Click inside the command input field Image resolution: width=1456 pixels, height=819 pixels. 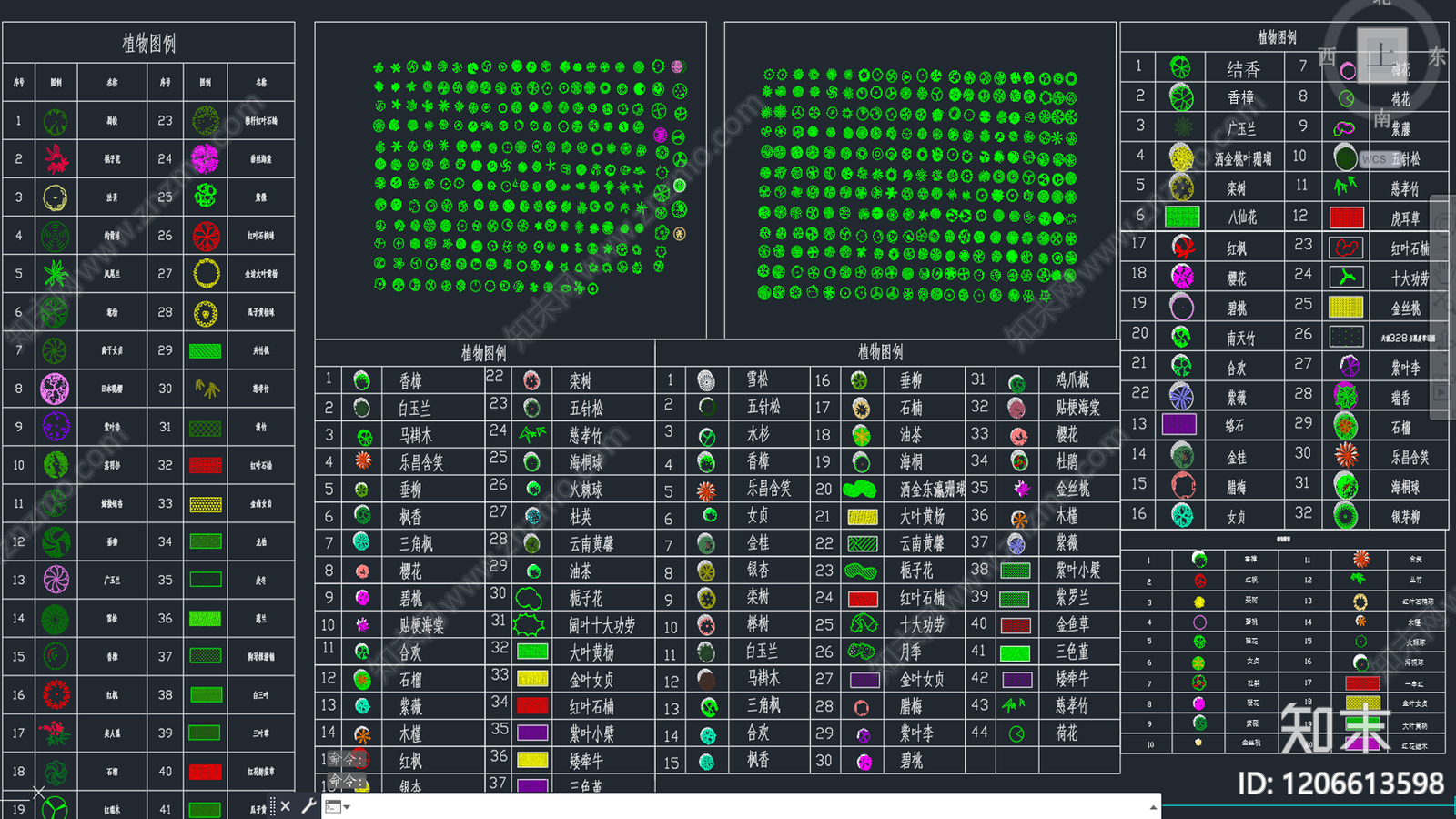[x=637, y=806]
